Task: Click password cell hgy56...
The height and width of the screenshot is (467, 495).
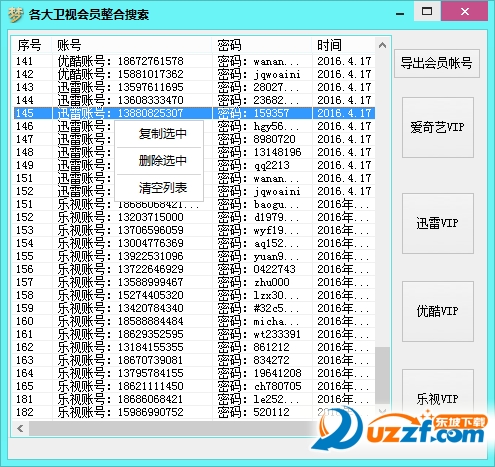Action: [262, 126]
